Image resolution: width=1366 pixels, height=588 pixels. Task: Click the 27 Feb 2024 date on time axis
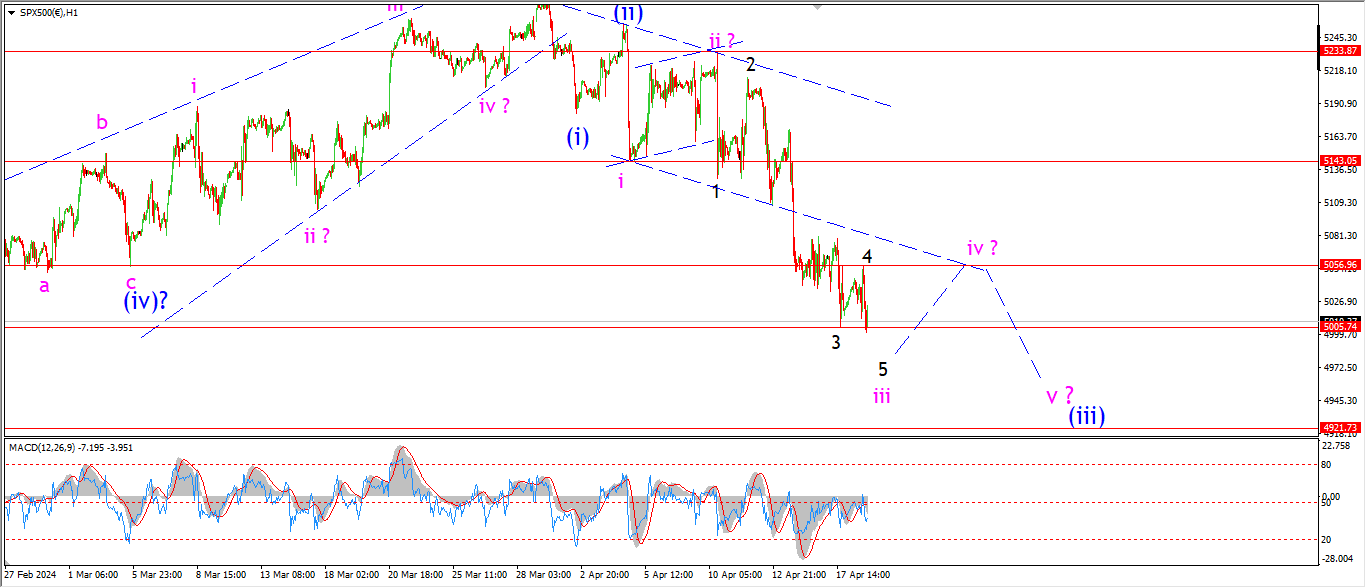pyautogui.click(x=31, y=575)
